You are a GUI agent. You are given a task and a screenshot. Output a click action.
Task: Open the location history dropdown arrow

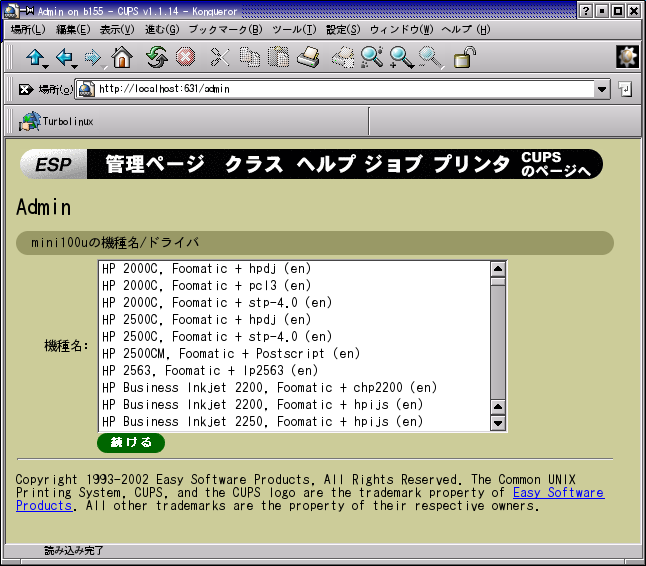(x=602, y=89)
